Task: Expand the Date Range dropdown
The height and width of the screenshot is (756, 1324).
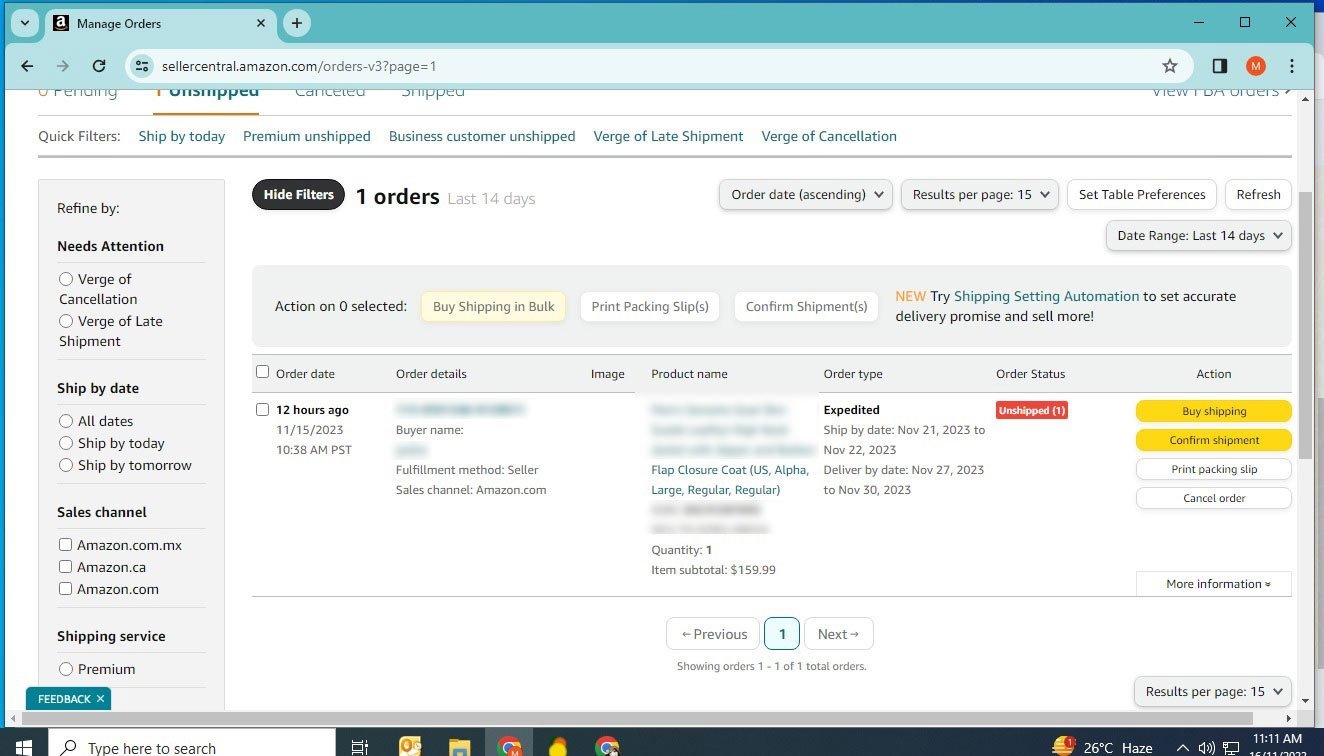Action: (1198, 236)
